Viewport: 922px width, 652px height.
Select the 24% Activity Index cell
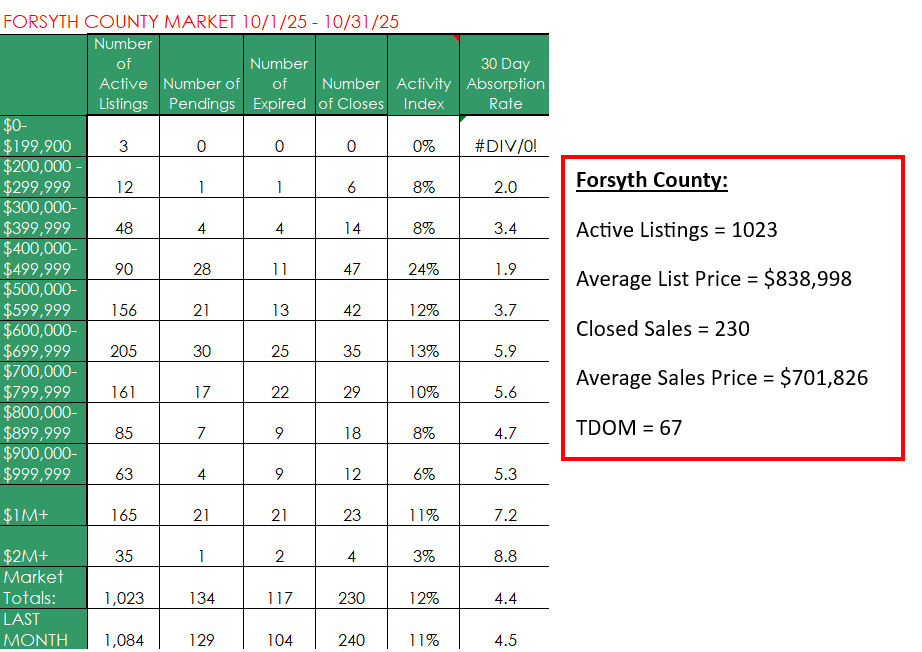pos(423,269)
